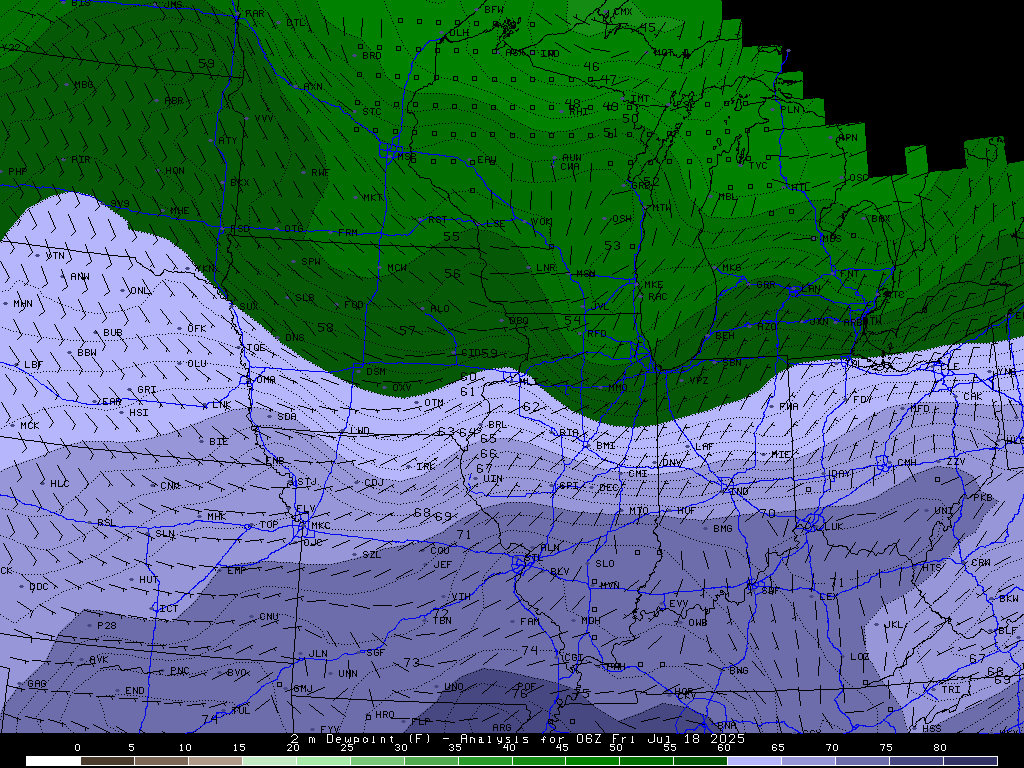Click the tan swatch between 10 and 15
Image resolution: width=1024 pixels, height=768 pixels.
(x=216, y=761)
